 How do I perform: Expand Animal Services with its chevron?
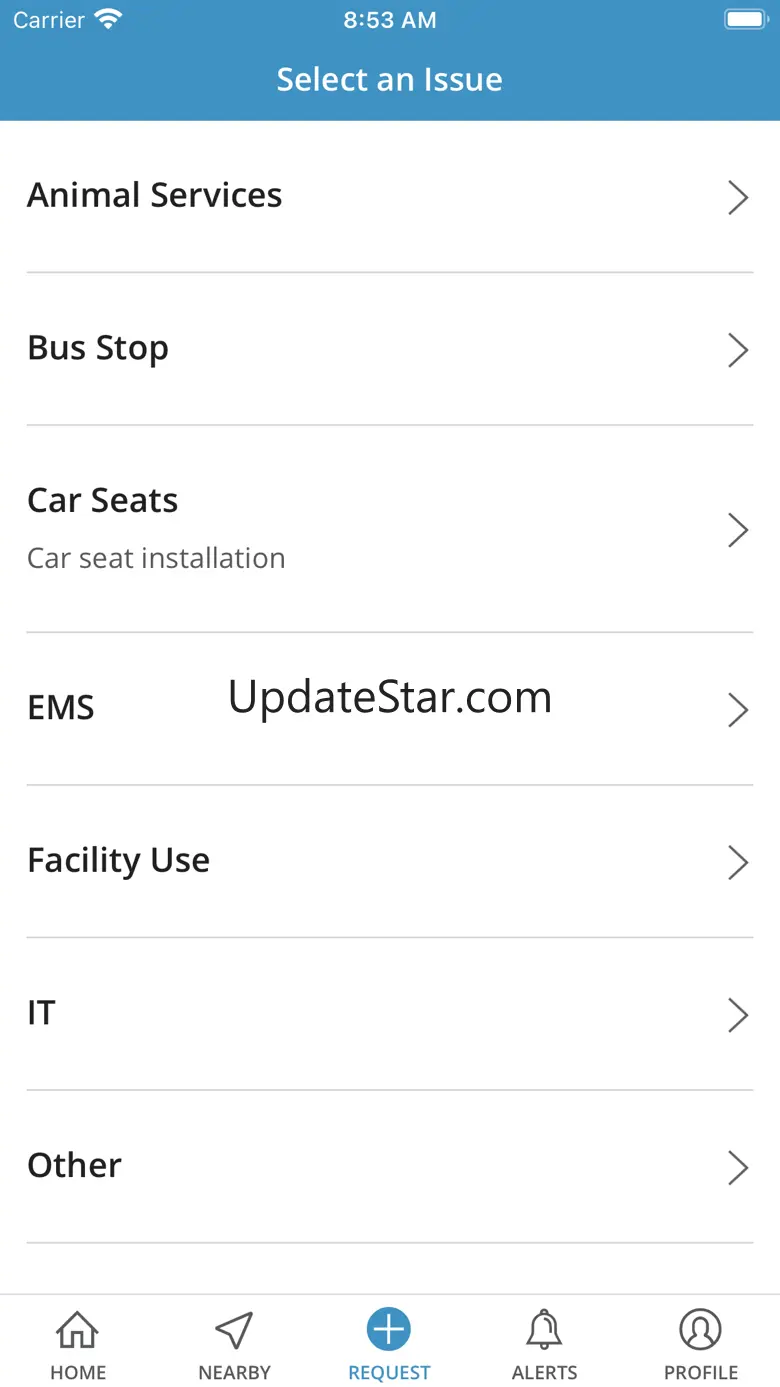pyautogui.click(x=738, y=198)
